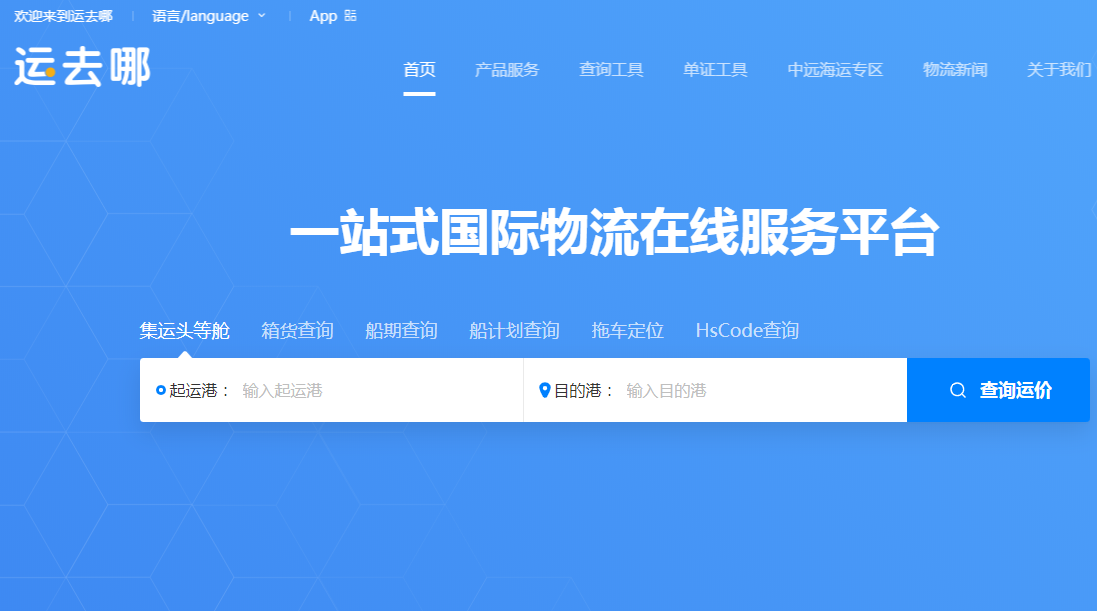Expand the 语言/language dropdown
Viewport: 1097px width, 611px height.
pos(209,15)
